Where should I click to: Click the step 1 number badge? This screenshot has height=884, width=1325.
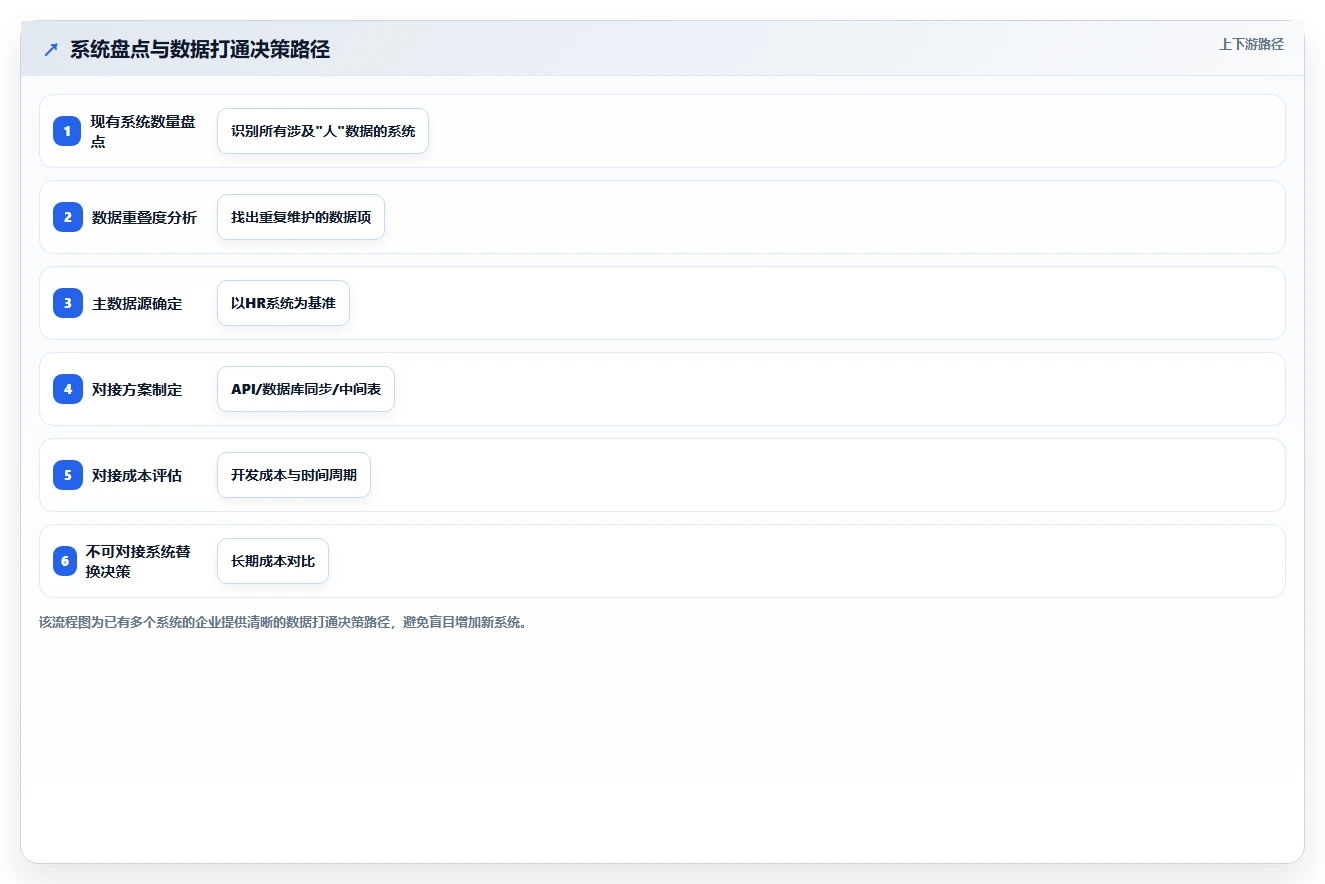click(x=68, y=131)
